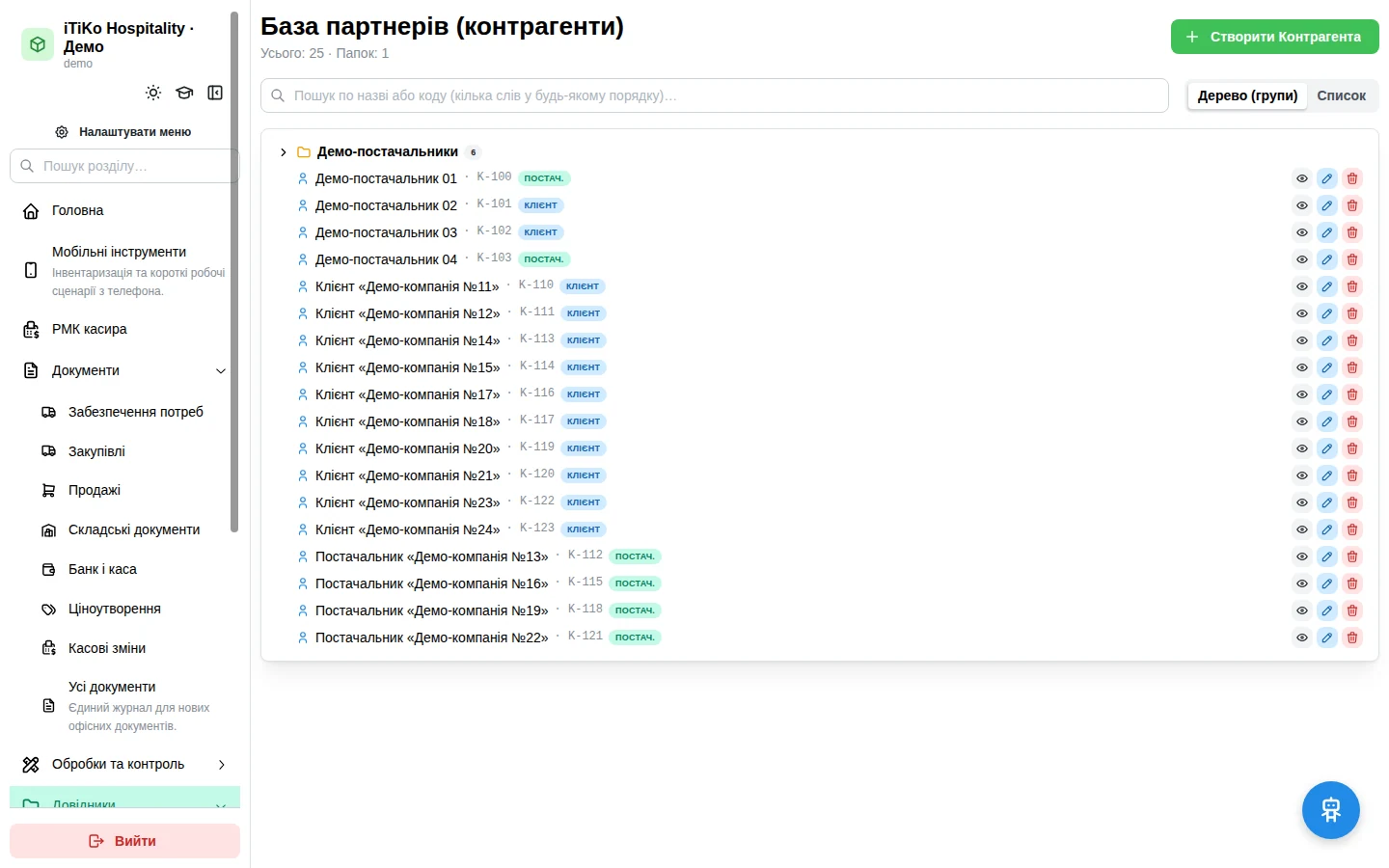This screenshot has width=1389, height=868.
Task: Delete Постачальник «Демо-компанія №19» trash icon
Action: click(x=1352, y=610)
